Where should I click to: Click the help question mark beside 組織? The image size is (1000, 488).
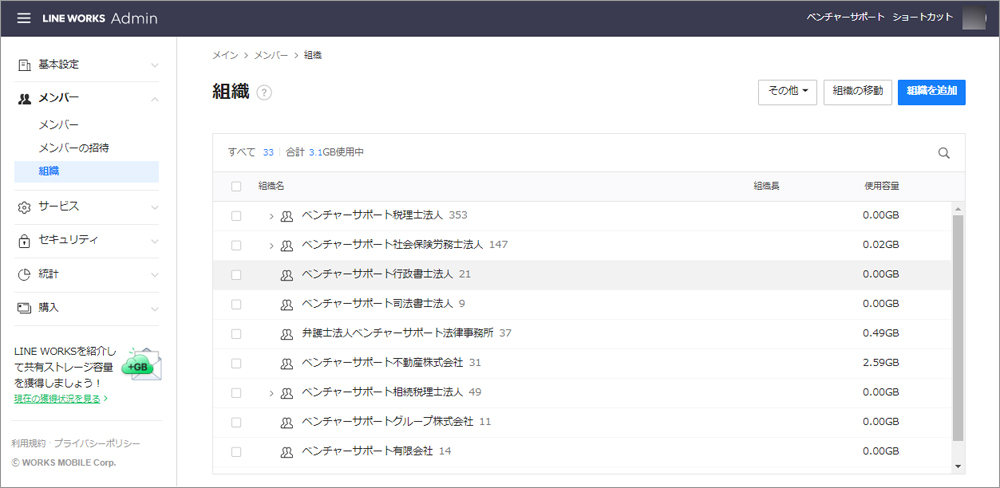click(264, 93)
